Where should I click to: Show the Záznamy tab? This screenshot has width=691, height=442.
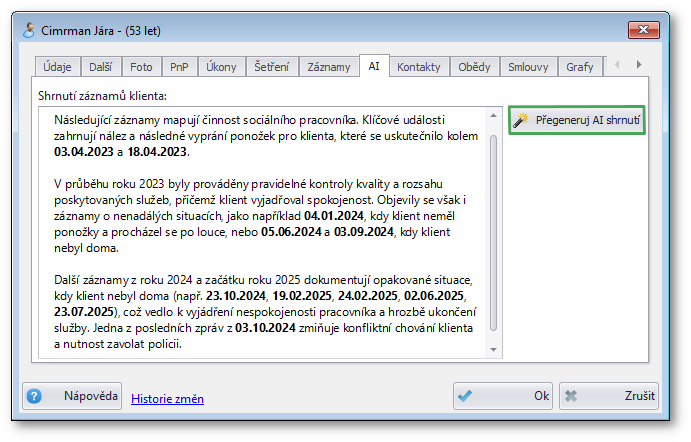click(329, 67)
